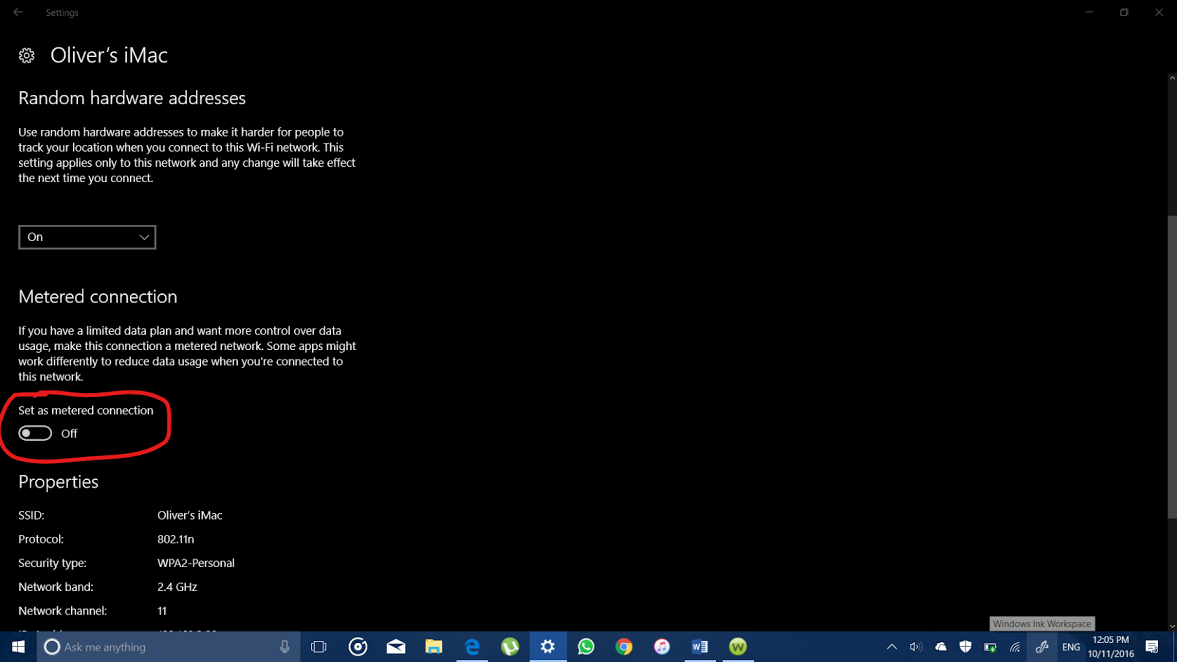The image size is (1177, 662).
Task: Go back using the Settings back arrow
Action: (x=18, y=12)
